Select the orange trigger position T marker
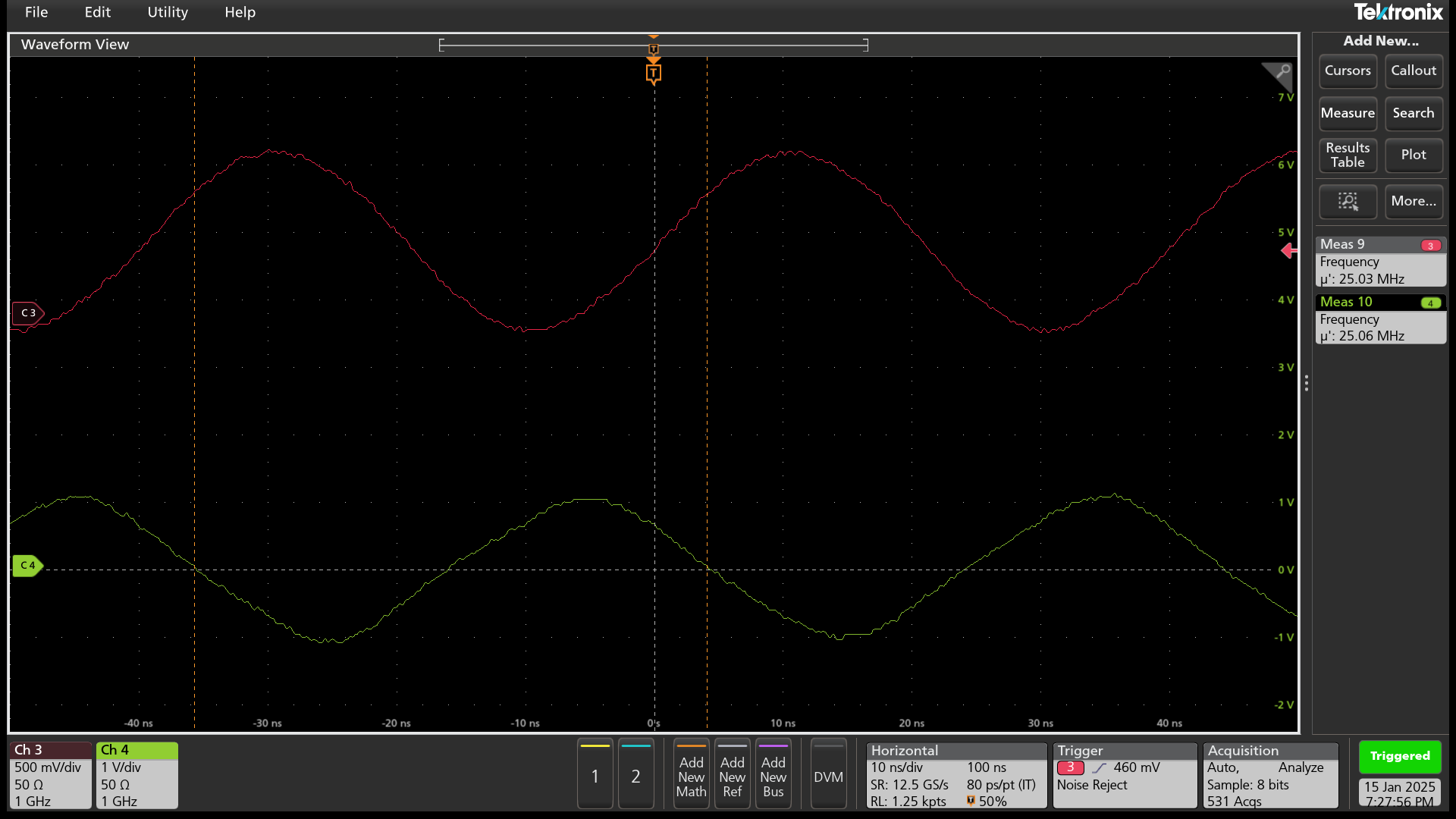This screenshot has width=1456, height=819. 653,74
